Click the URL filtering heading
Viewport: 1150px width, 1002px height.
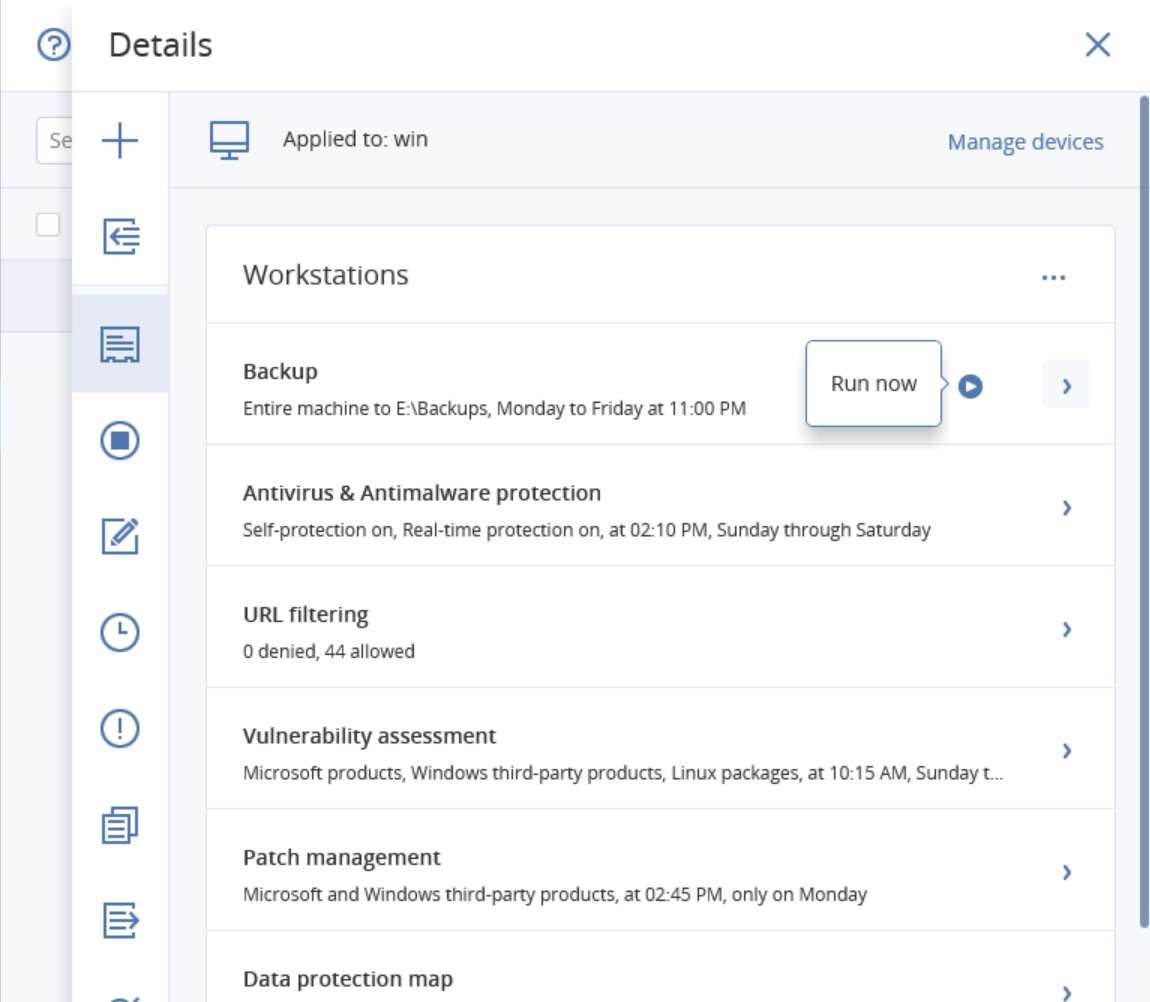[305, 615]
